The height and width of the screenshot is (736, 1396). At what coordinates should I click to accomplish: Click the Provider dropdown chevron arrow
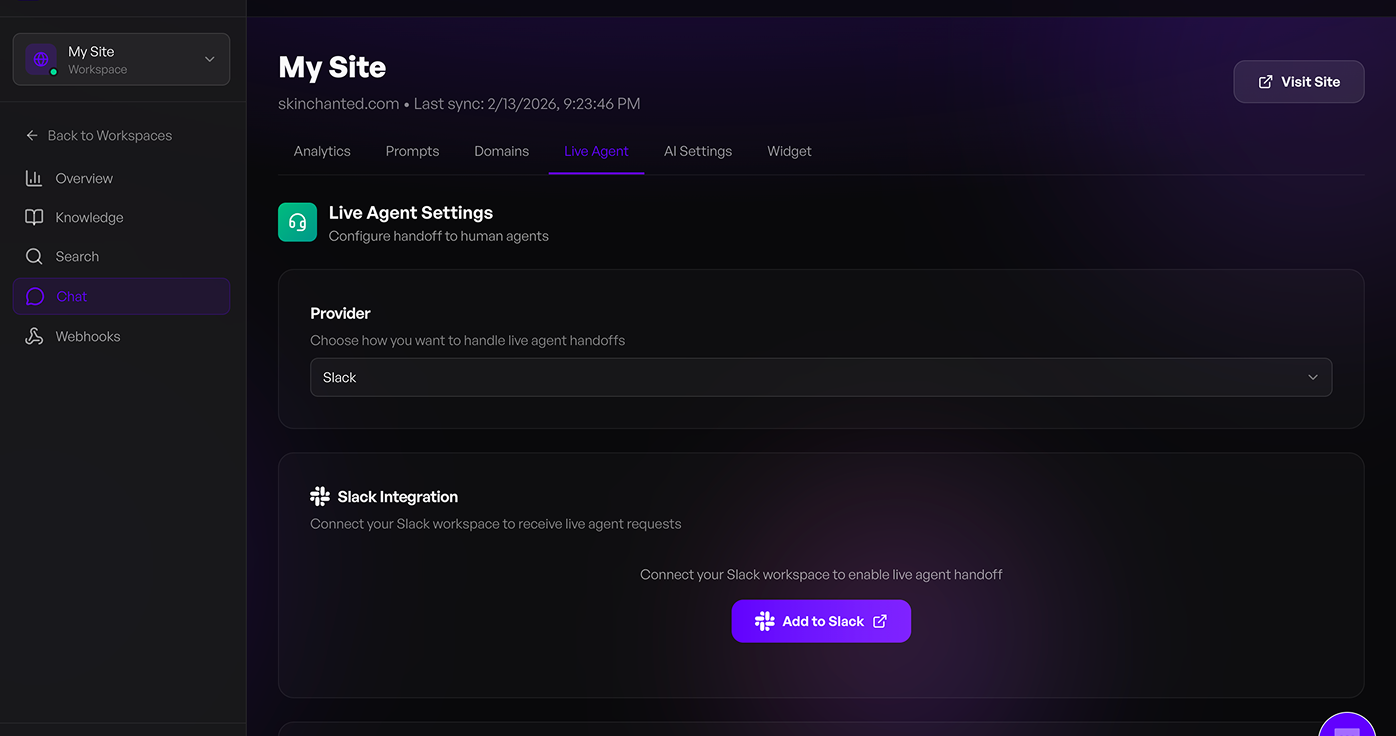1313,378
